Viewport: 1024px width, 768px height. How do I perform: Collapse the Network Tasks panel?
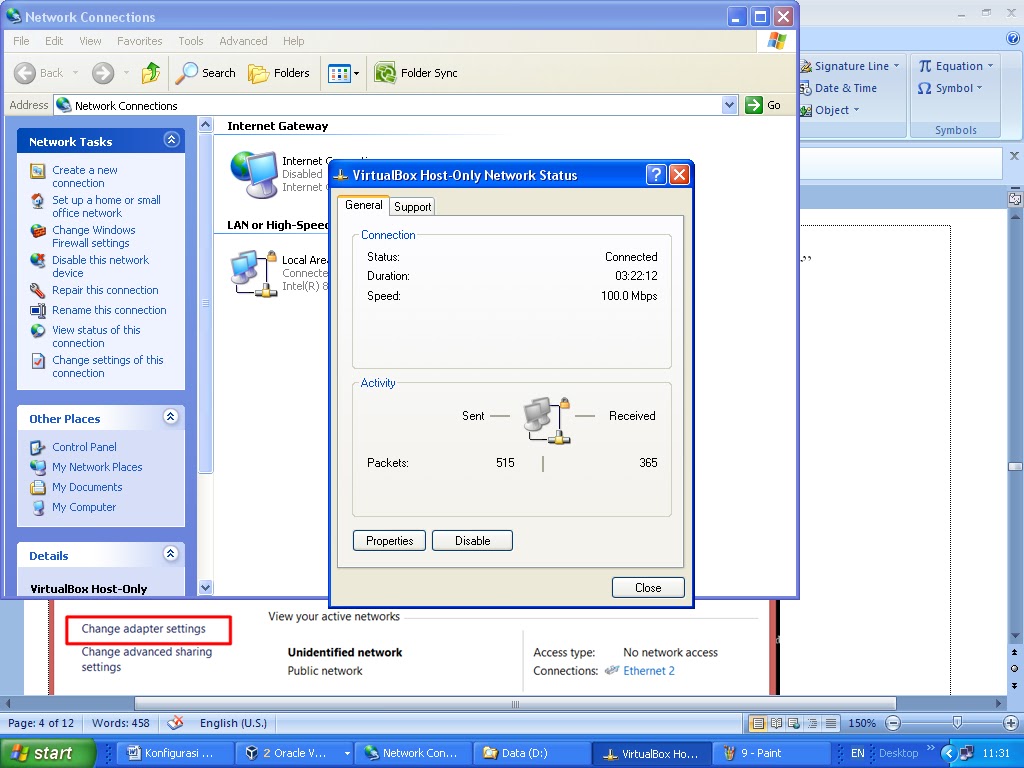pyautogui.click(x=171, y=140)
